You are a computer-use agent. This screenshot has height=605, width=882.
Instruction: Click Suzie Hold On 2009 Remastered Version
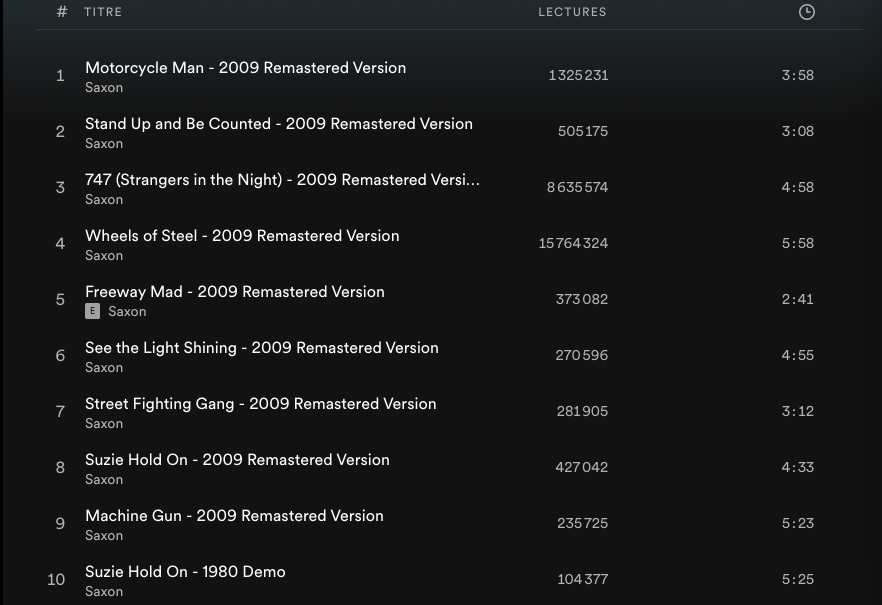[237, 460]
